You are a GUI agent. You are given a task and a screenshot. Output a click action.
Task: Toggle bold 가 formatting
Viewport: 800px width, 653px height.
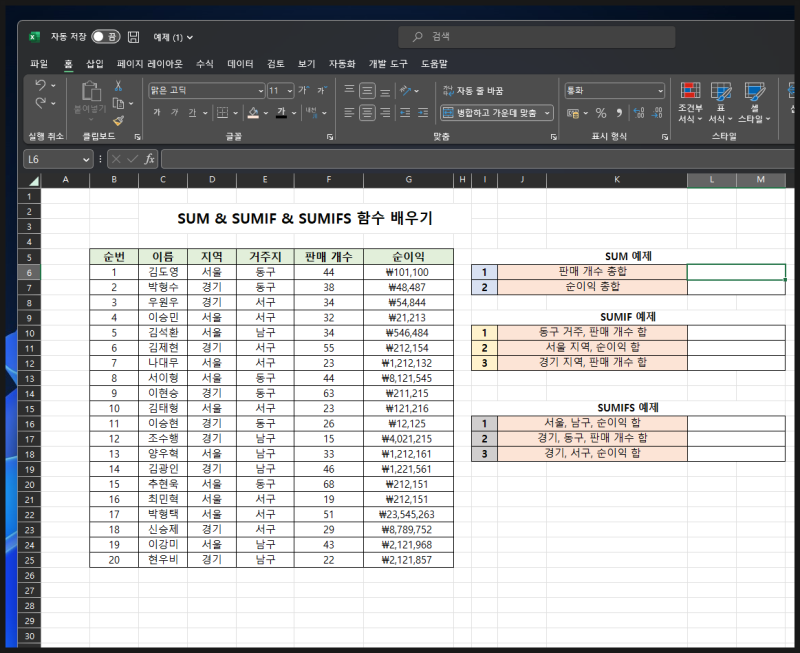[157, 112]
